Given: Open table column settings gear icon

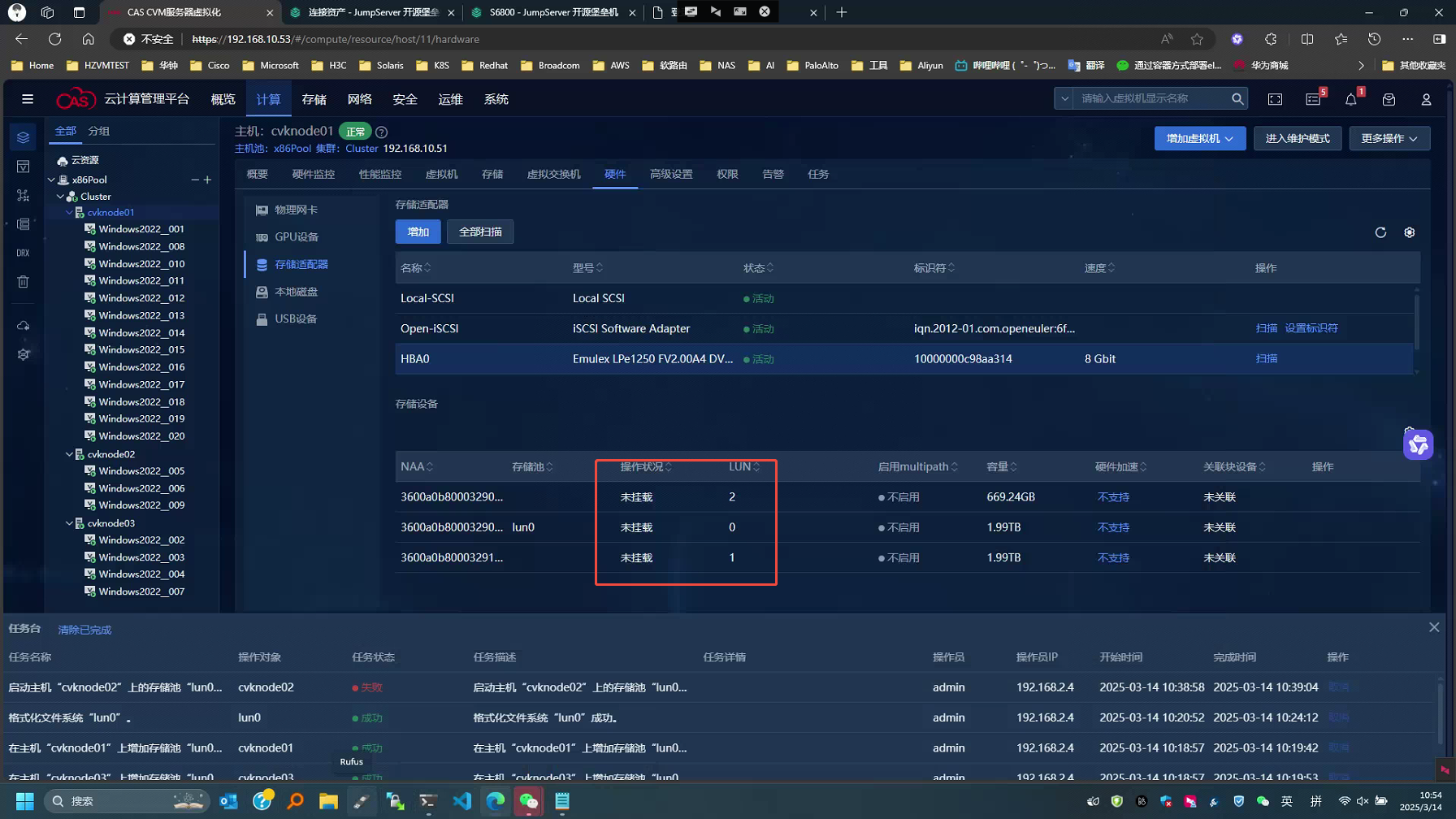Looking at the screenshot, I should pos(1409,232).
